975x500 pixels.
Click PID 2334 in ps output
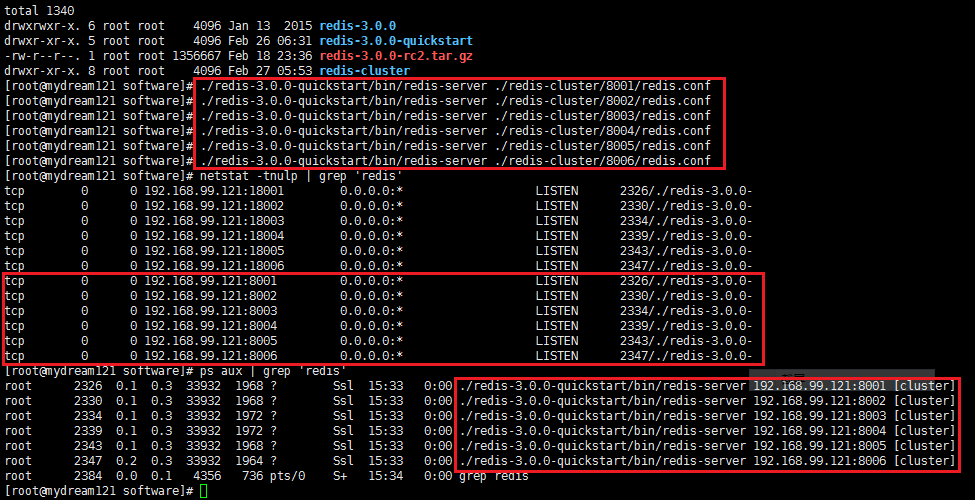pos(88,416)
